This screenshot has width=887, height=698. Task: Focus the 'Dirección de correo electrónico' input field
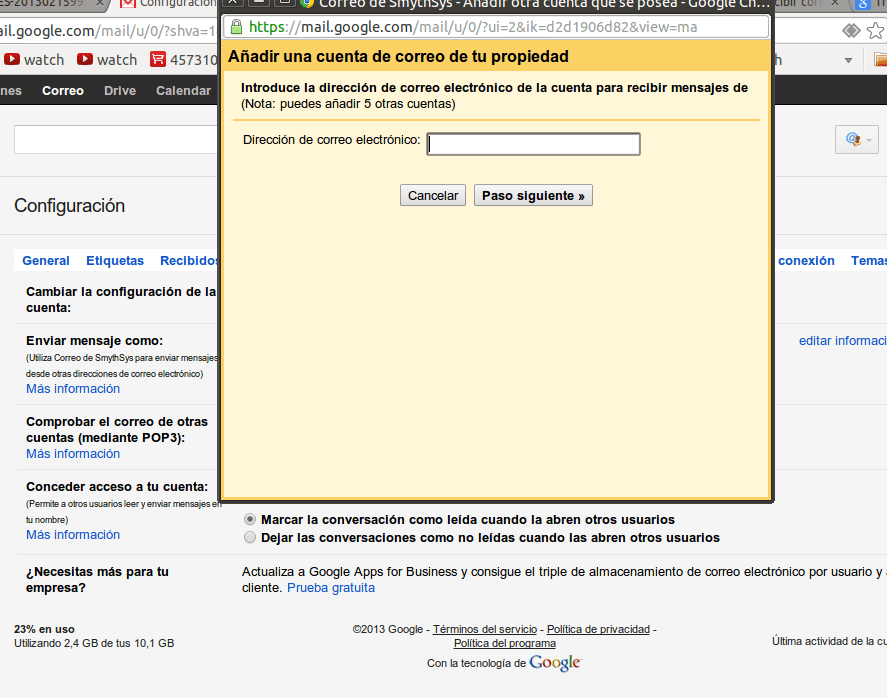(x=533, y=144)
